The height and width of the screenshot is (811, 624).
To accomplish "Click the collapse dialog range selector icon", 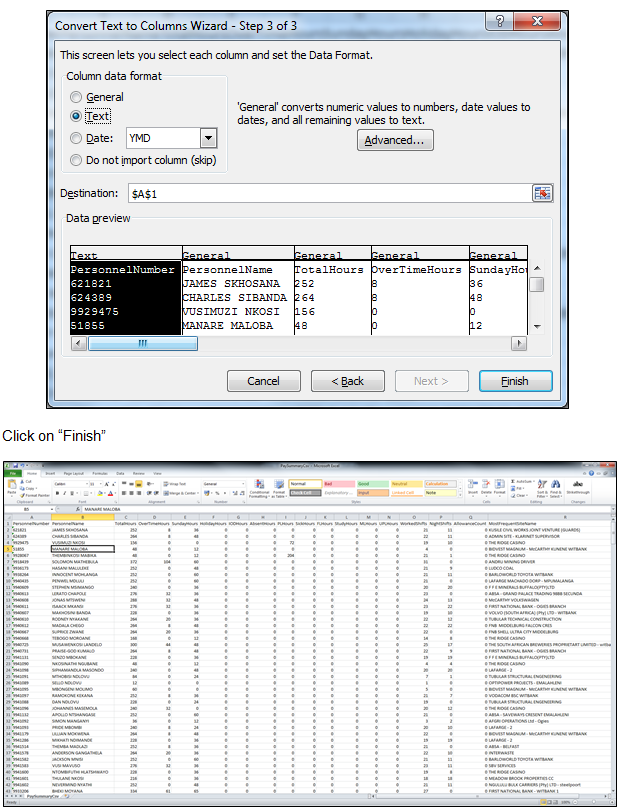I will click(542, 193).
